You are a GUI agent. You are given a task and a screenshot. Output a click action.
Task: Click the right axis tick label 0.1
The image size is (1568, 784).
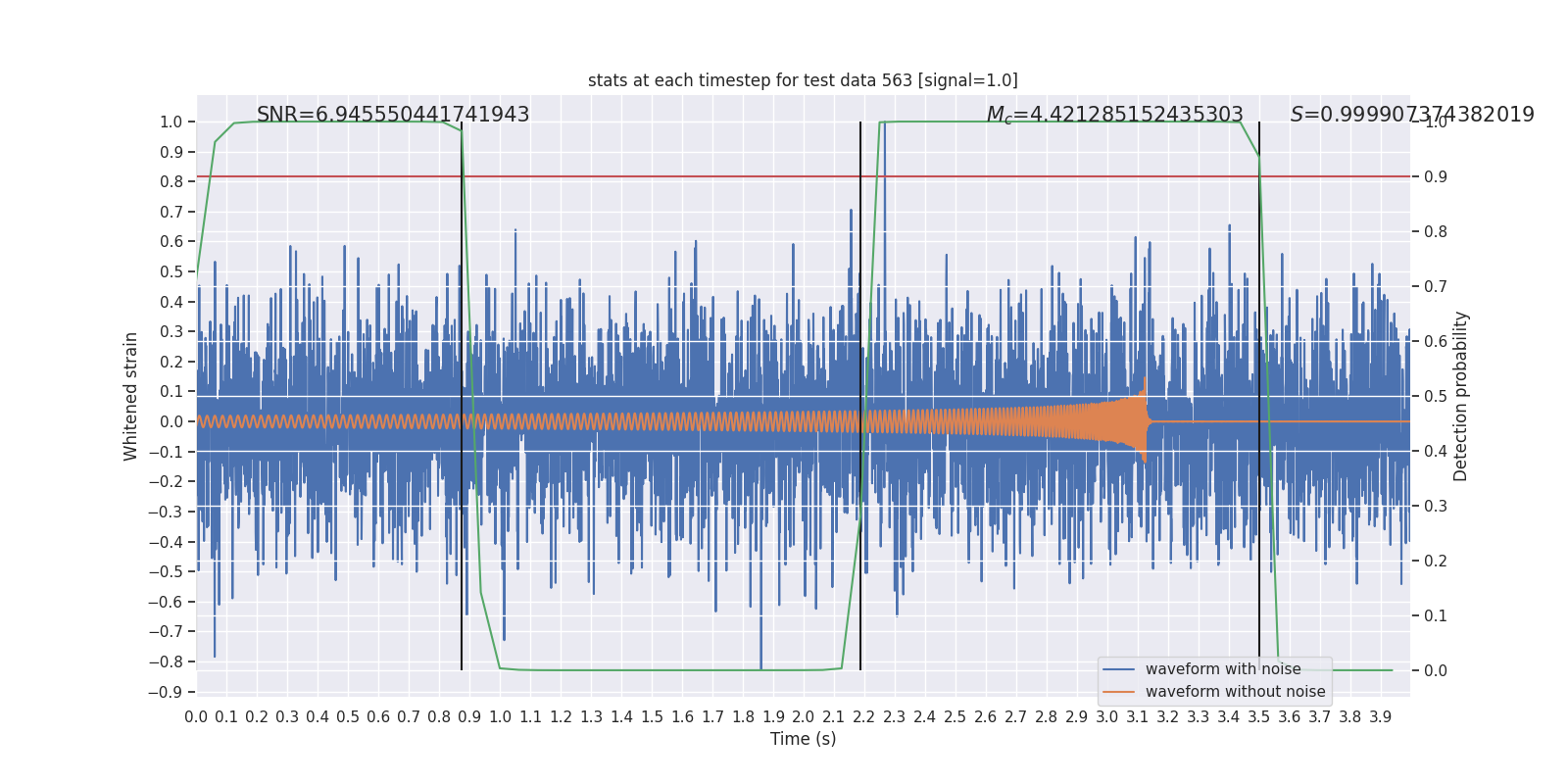[1436, 615]
